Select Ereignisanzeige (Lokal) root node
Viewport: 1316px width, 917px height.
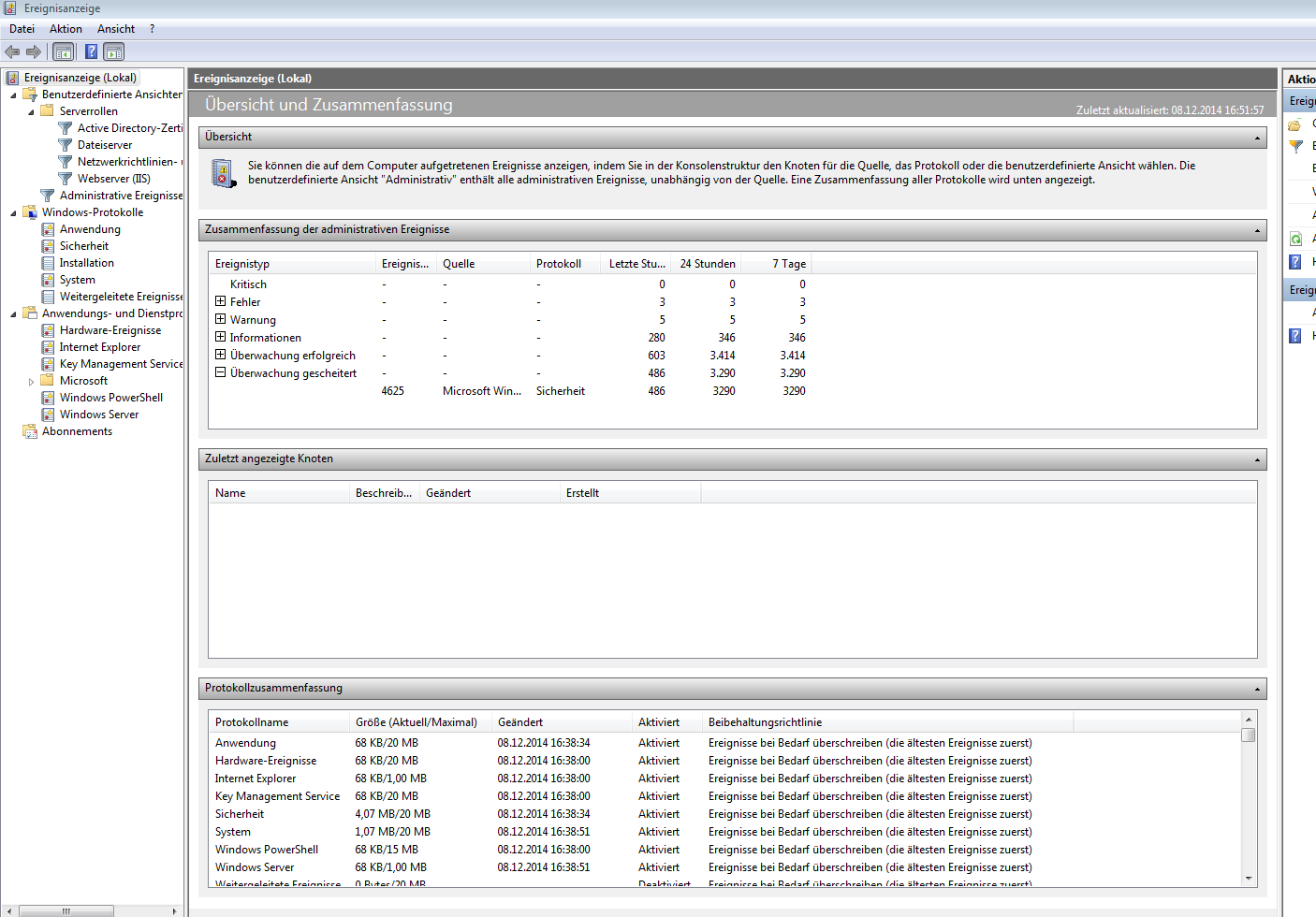pyautogui.click(x=80, y=78)
